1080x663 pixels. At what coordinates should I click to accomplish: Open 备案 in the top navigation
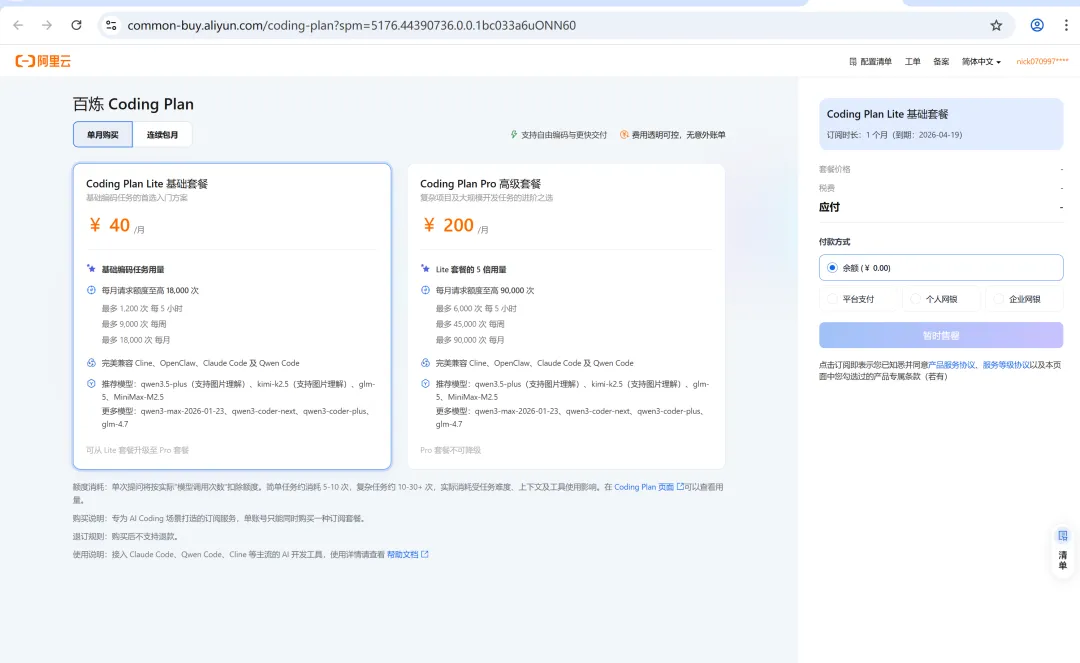point(941,61)
